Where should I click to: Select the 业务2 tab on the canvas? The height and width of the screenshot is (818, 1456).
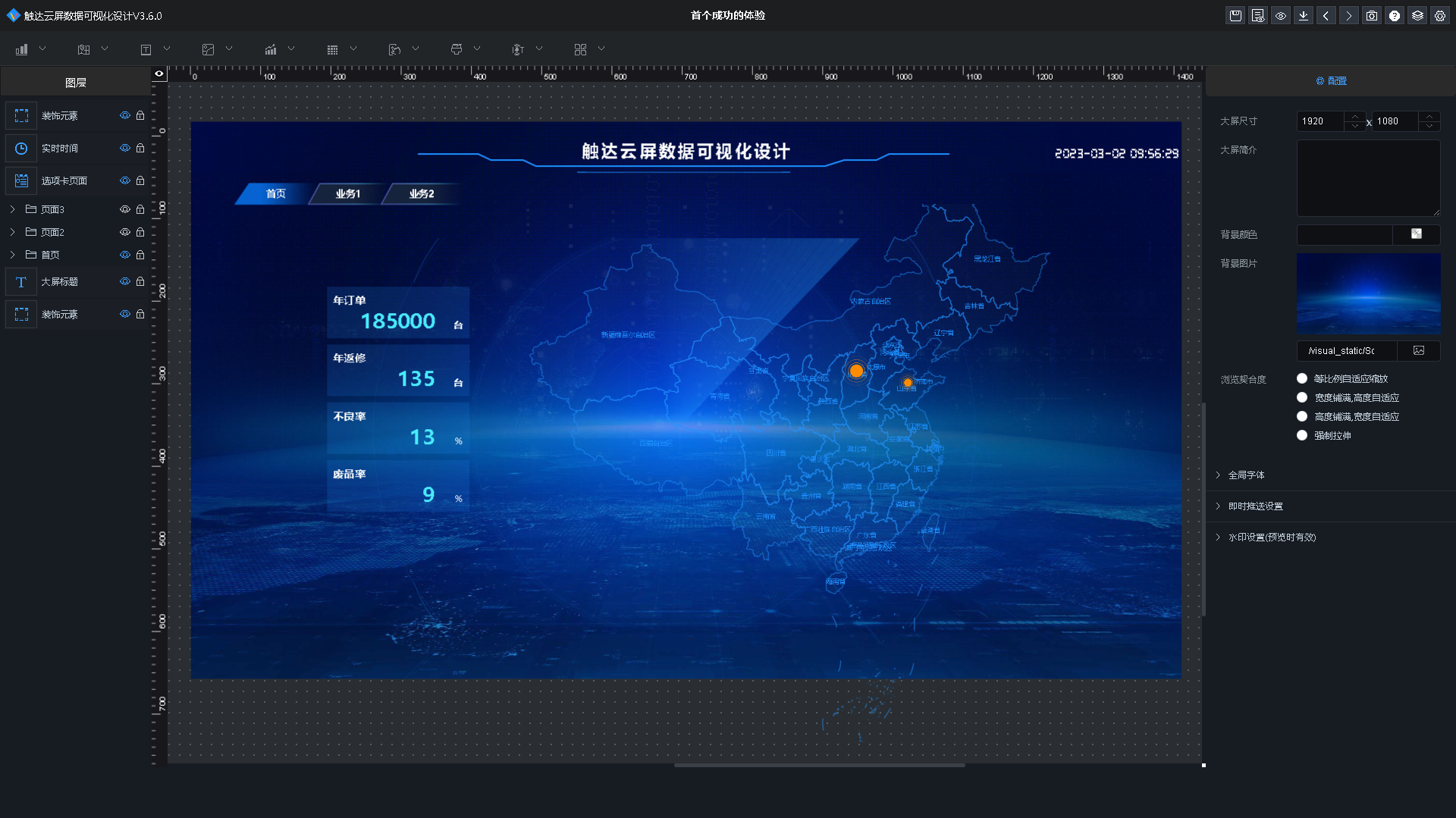421,194
